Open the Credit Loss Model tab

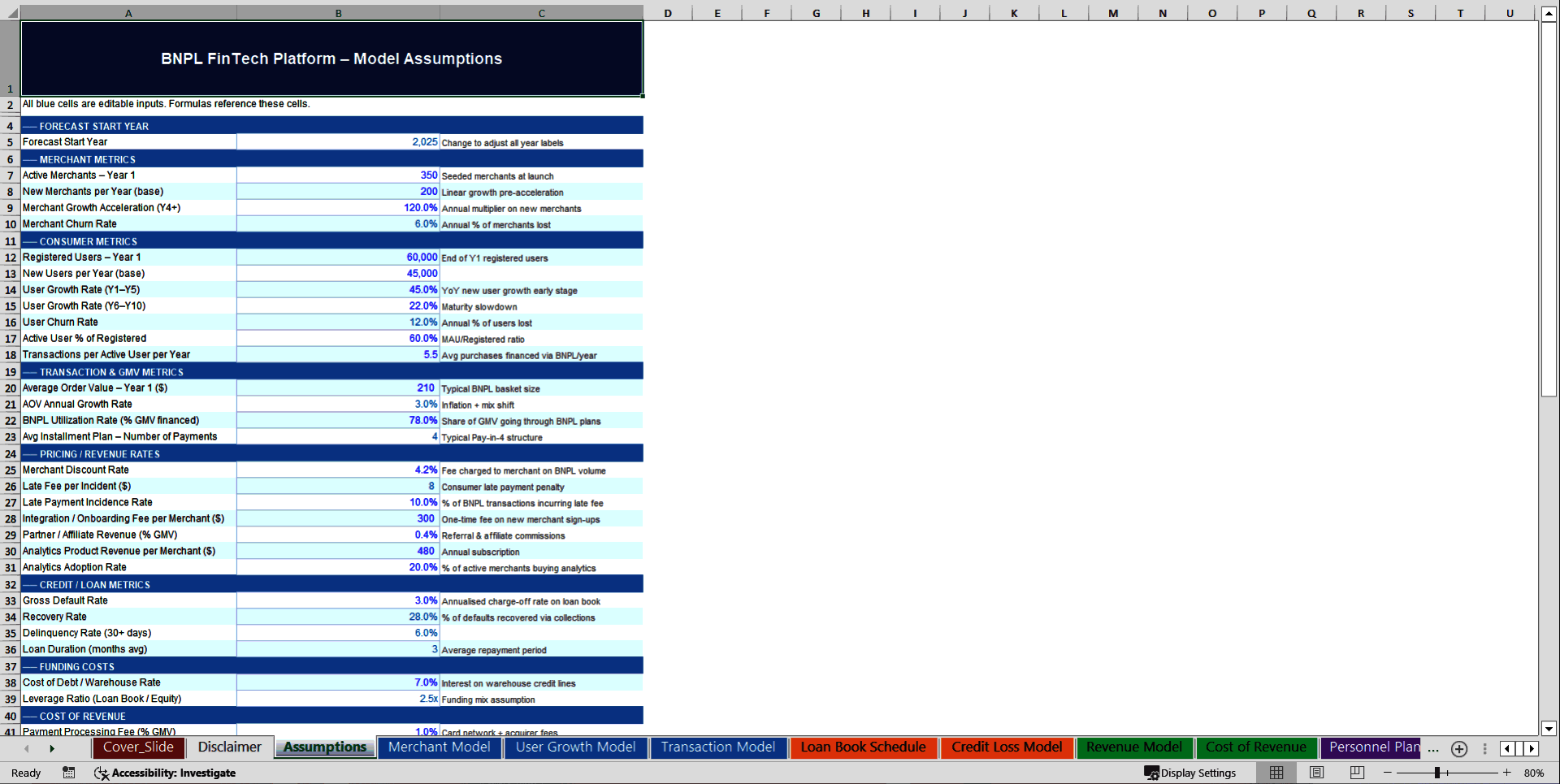click(x=1007, y=747)
